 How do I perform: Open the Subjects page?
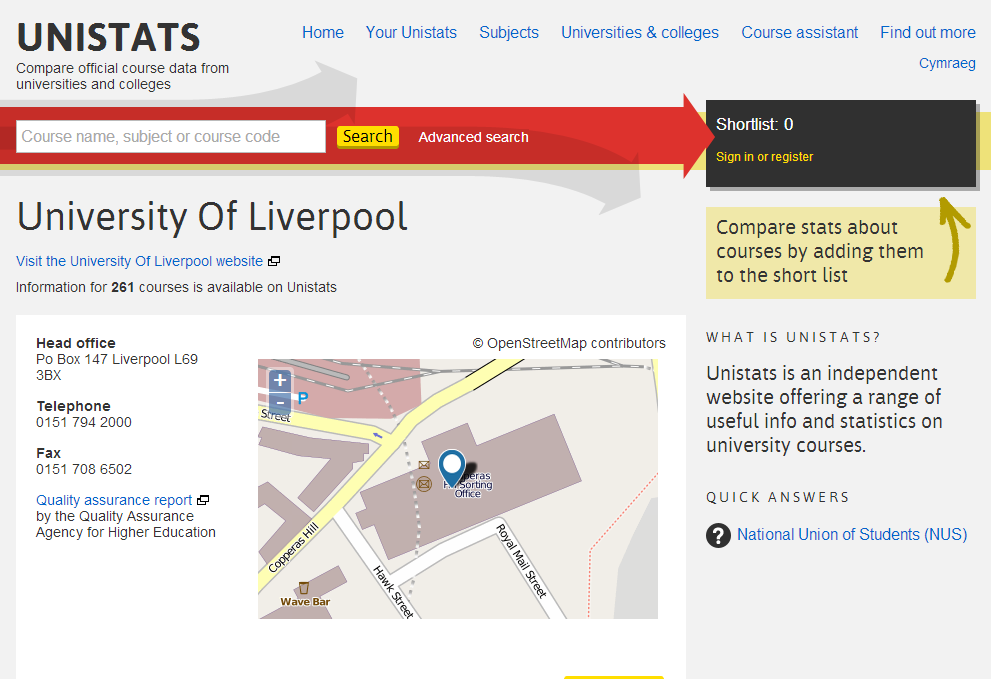pyautogui.click(x=509, y=32)
